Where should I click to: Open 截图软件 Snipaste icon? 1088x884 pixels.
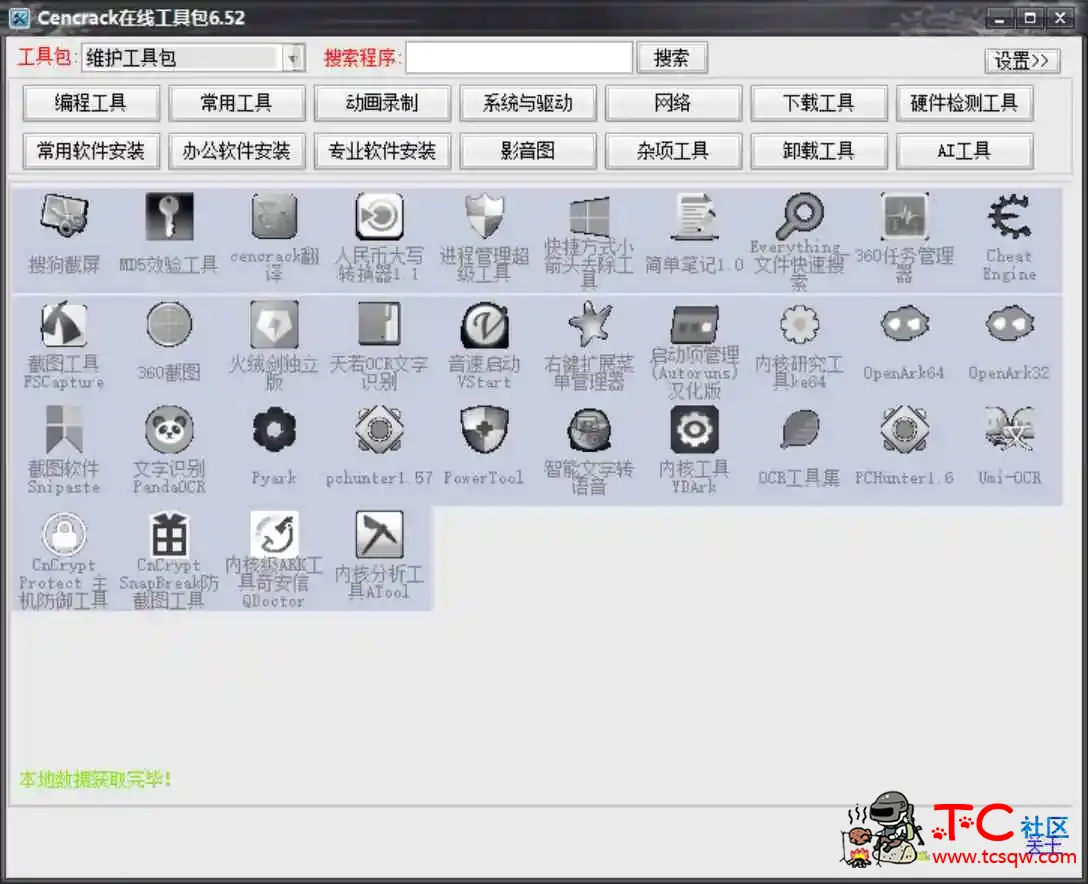coord(64,430)
